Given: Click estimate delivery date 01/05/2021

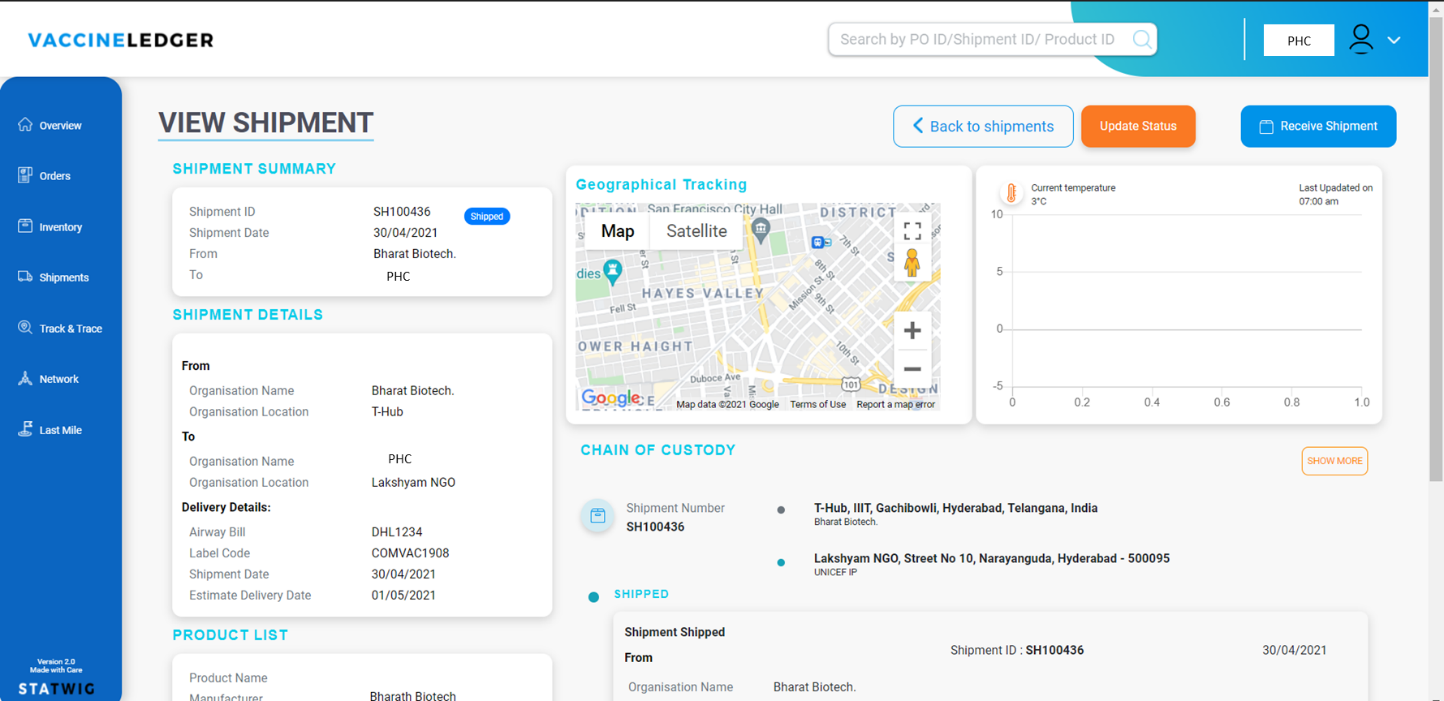Looking at the screenshot, I should point(404,595).
